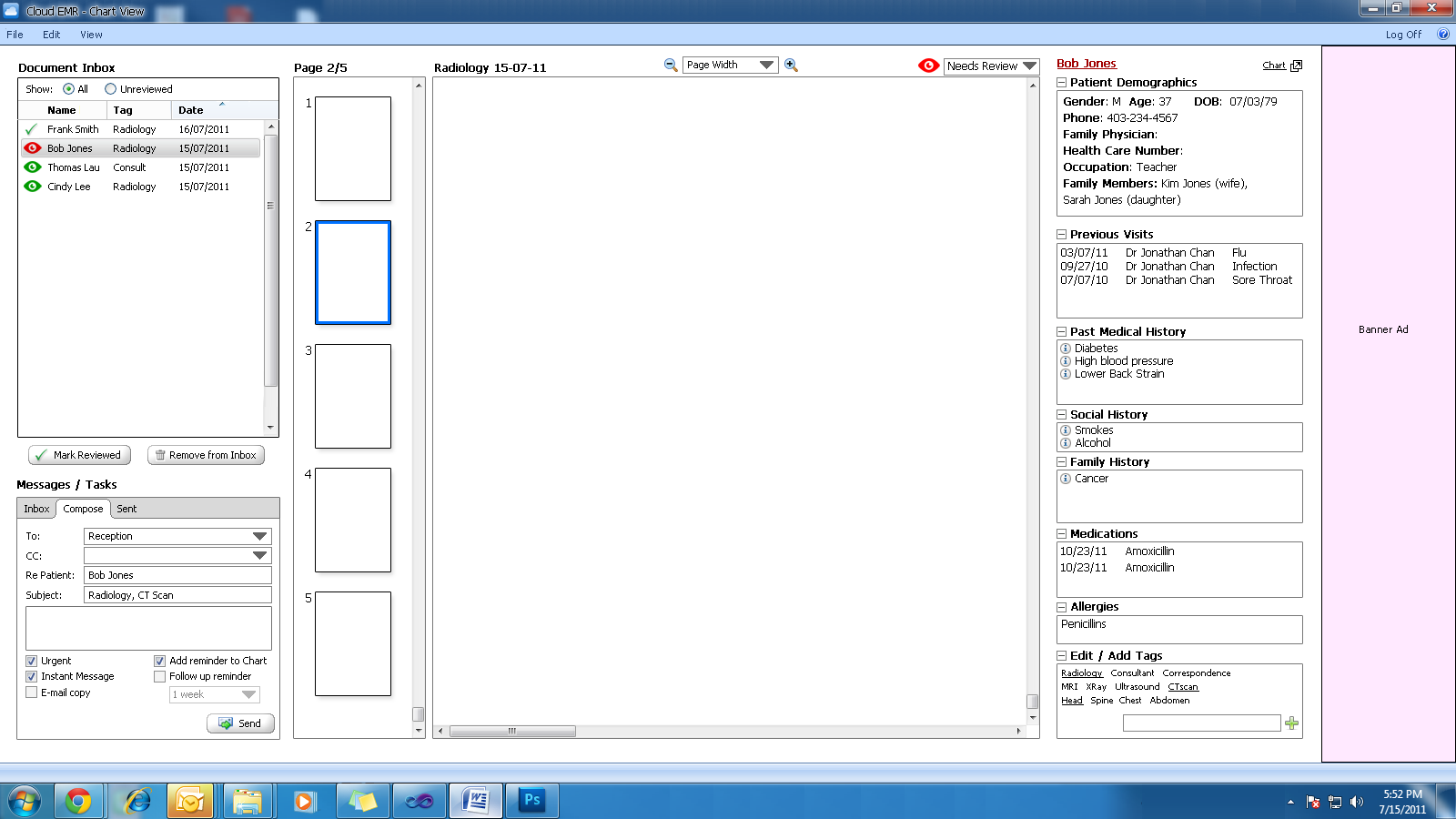Viewport: 1456px width, 819px height.
Task: Open the Chart pop-out icon
Action: point(1297,66)
